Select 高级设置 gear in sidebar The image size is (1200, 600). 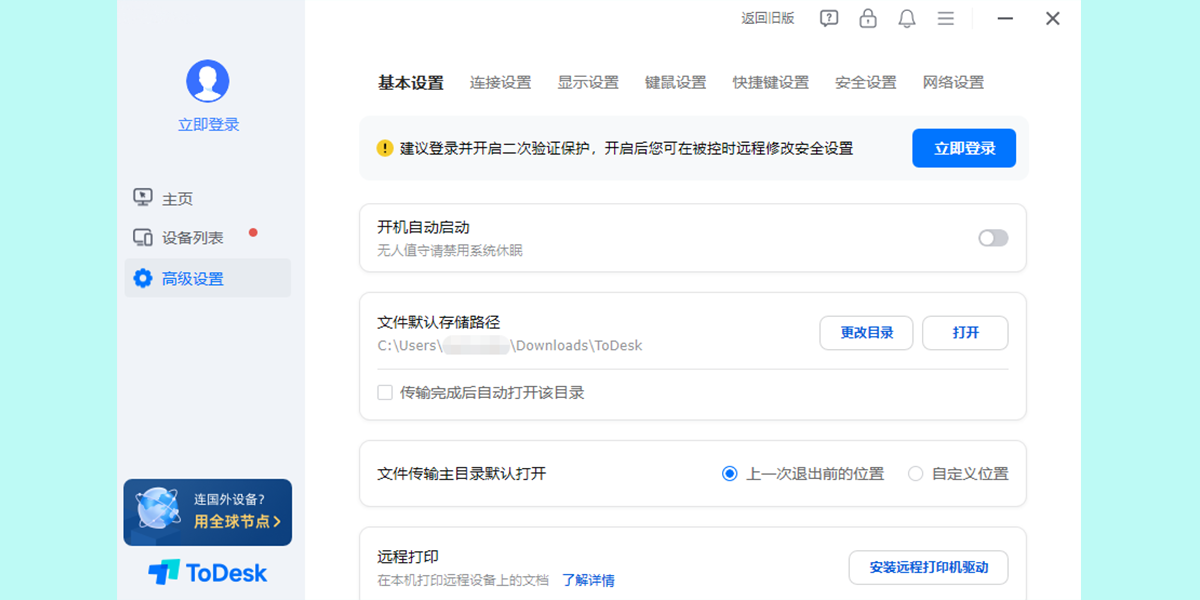click(x=143, y=279)
